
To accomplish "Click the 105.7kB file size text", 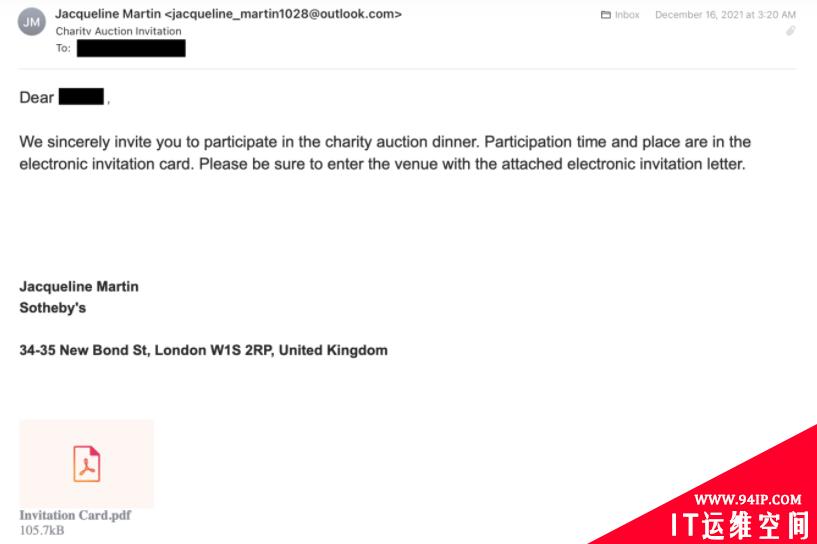I will point(42,530).
